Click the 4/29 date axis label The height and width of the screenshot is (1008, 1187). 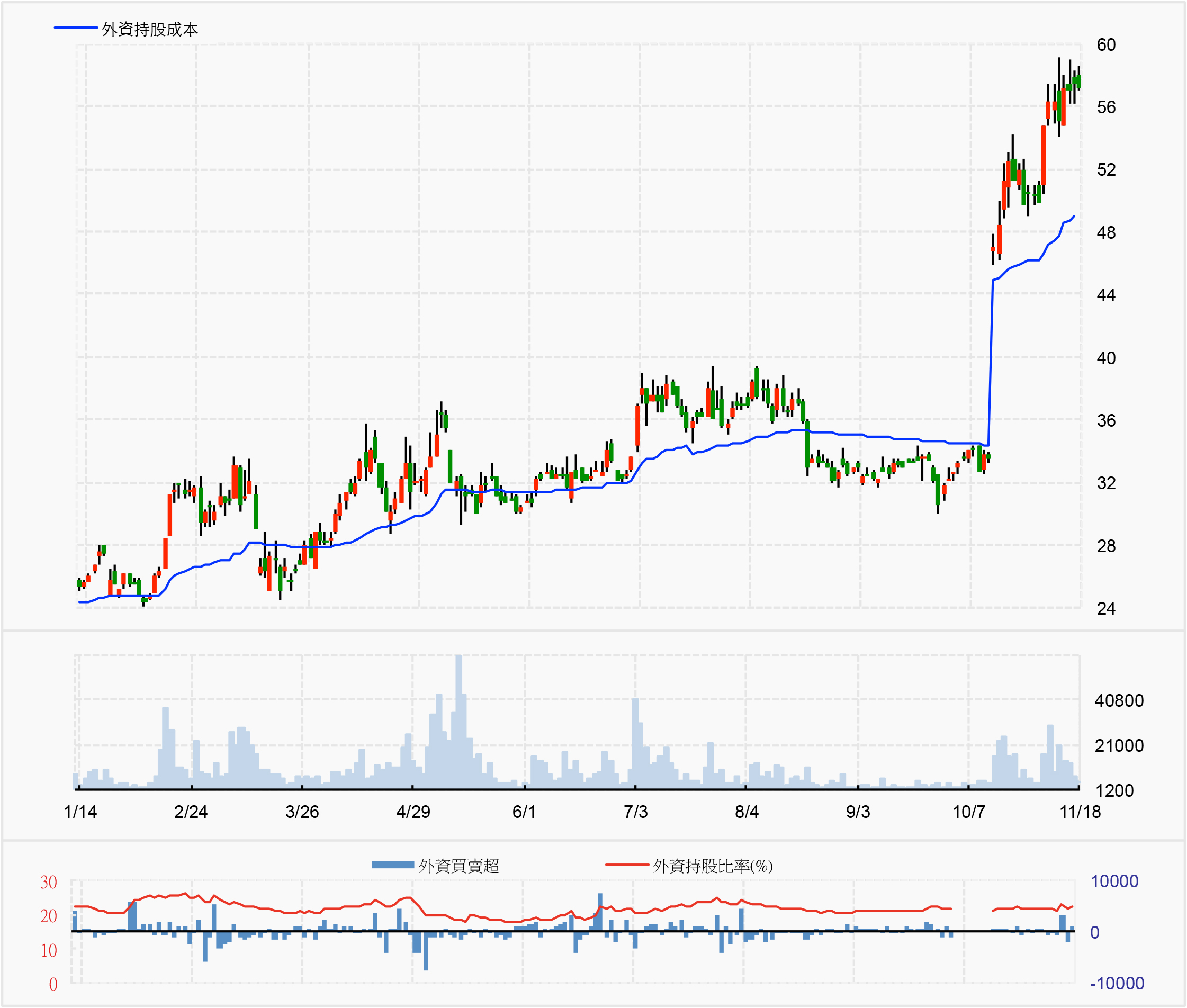tap(413, 812)
